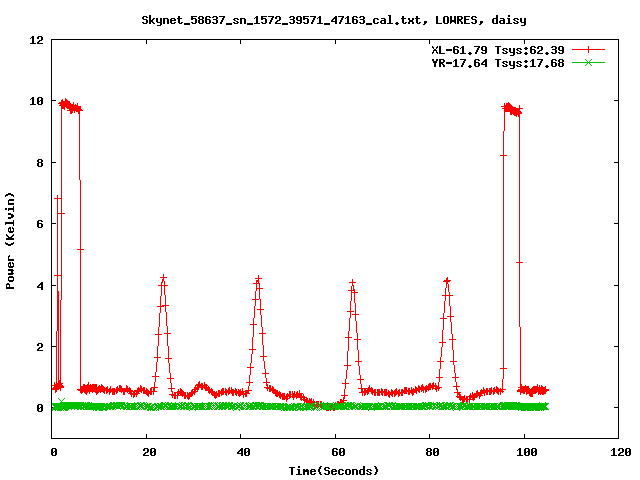Screen dimensions: 640x480
Task: Click the Time(Seconds) x-axis label
Action: 334,471
